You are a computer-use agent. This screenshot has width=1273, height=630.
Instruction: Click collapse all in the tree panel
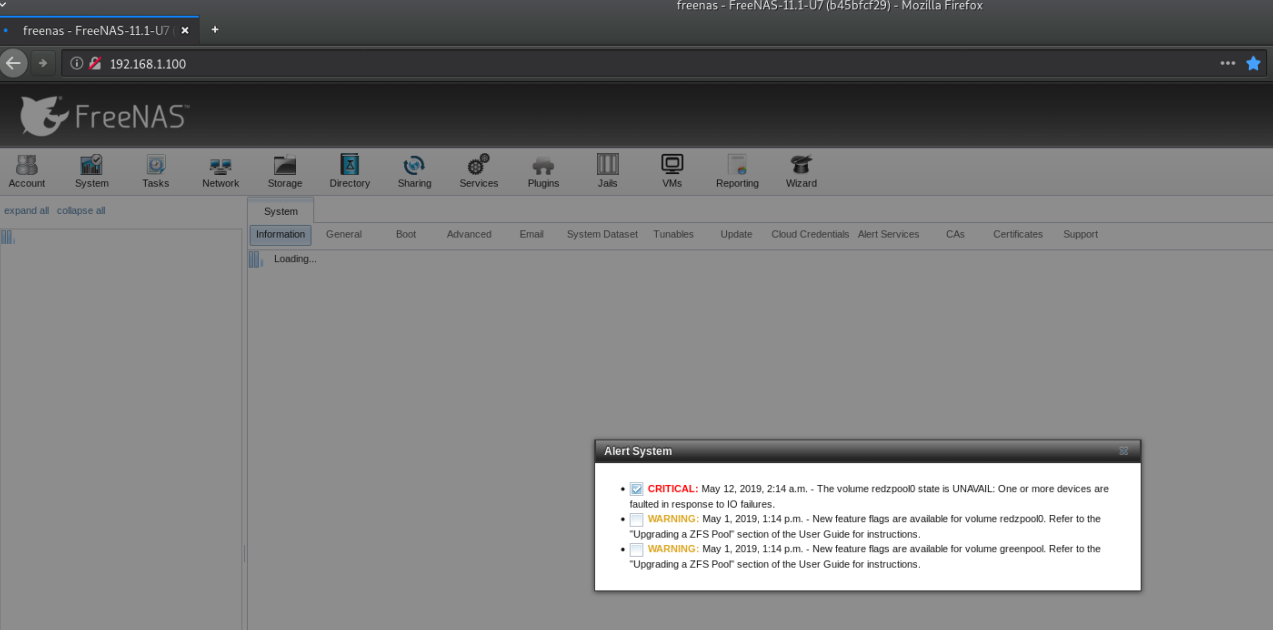[81, 211]
